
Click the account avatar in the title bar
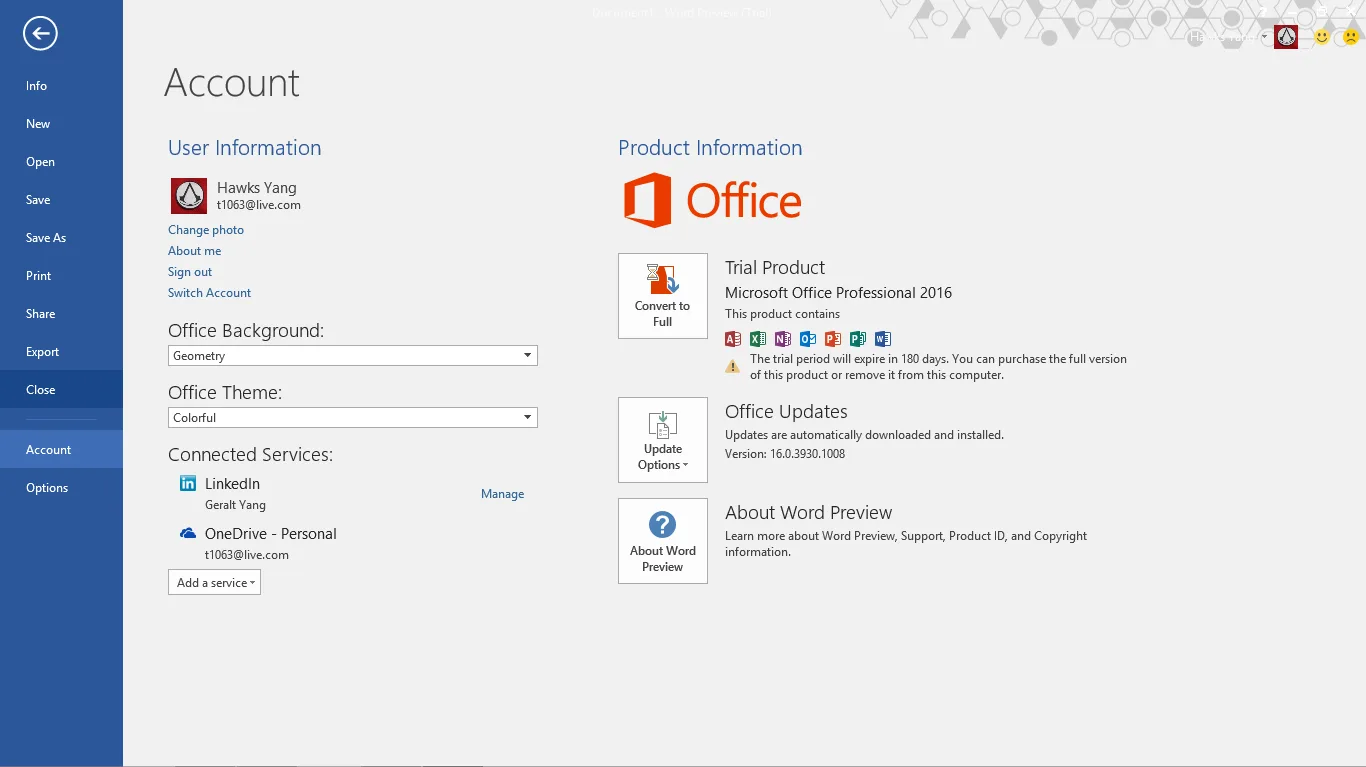(x=1286, y=37)
